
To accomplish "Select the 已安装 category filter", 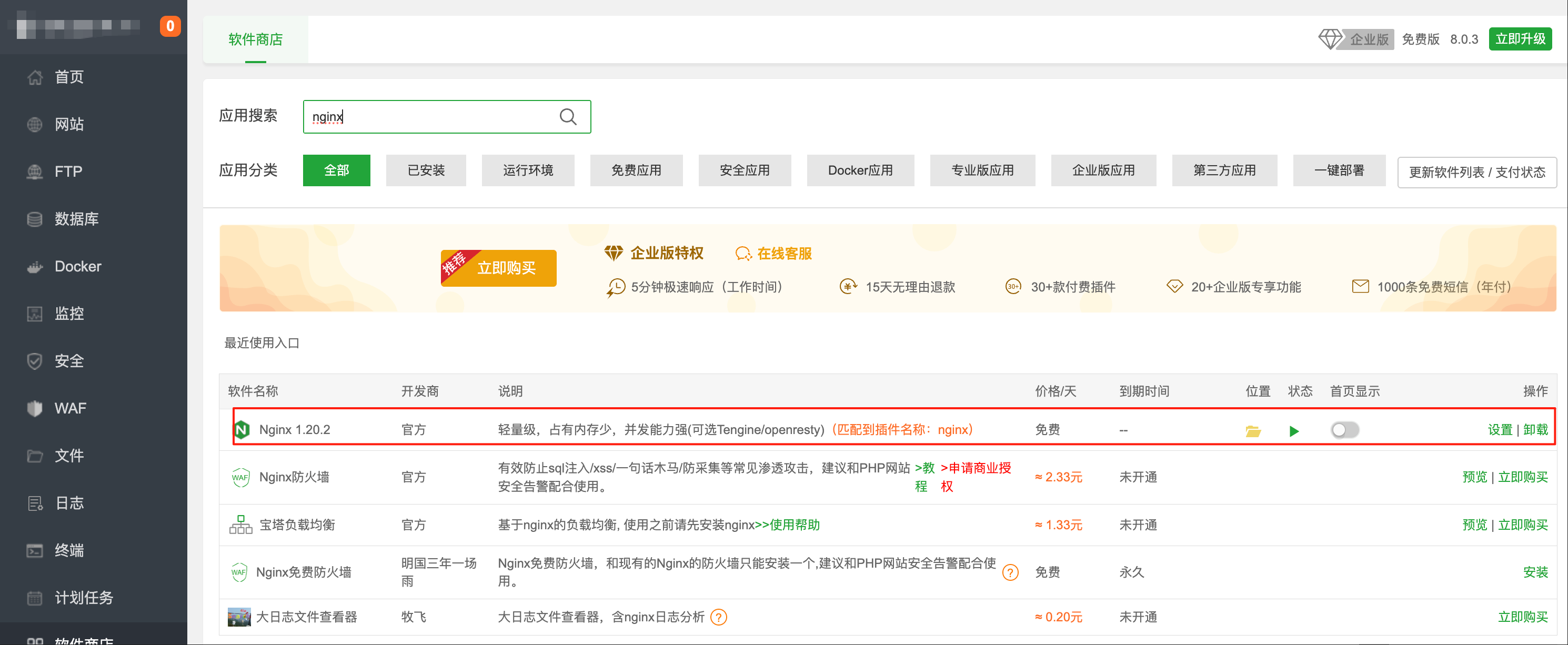I will 426,170.
